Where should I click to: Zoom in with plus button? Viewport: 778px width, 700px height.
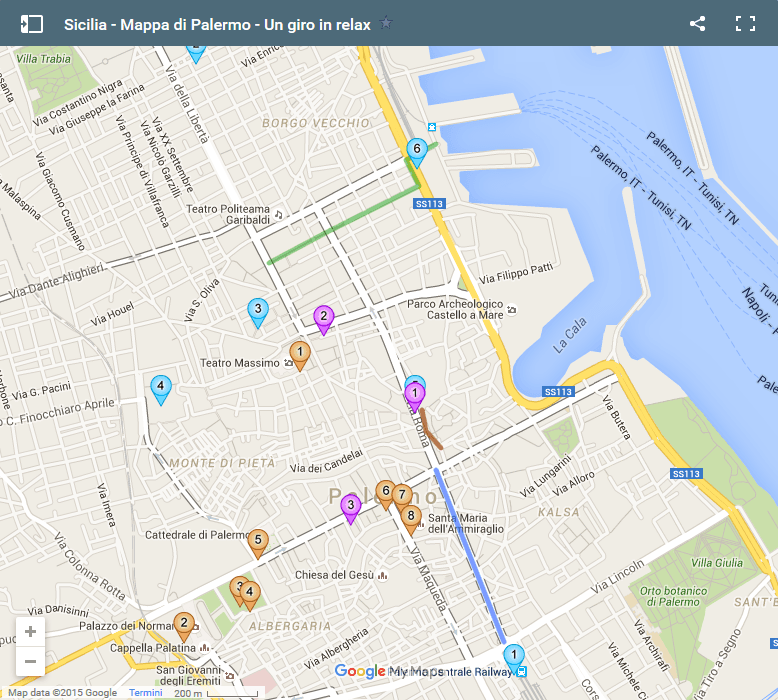(30, 632)
